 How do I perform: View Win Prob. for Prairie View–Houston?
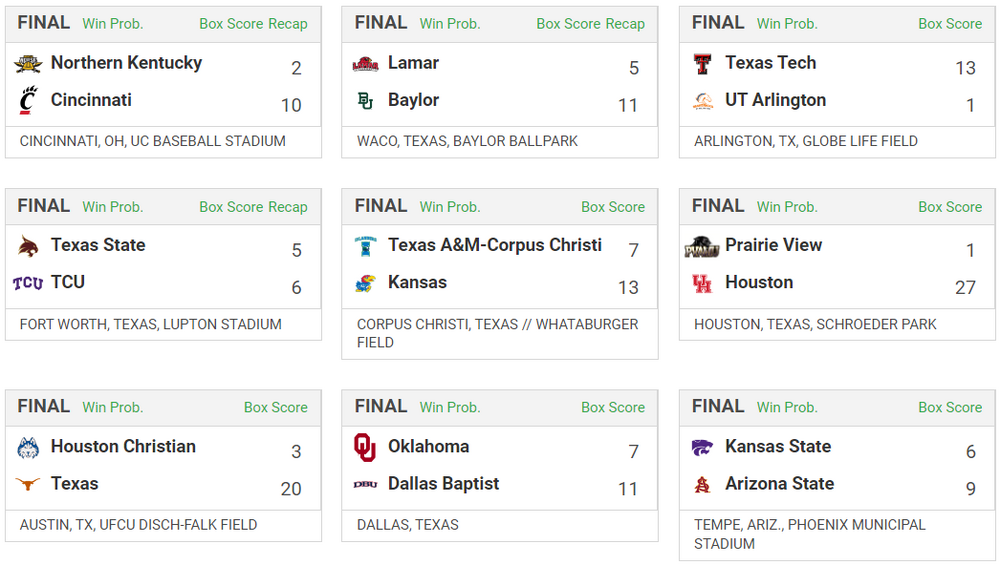787,207
